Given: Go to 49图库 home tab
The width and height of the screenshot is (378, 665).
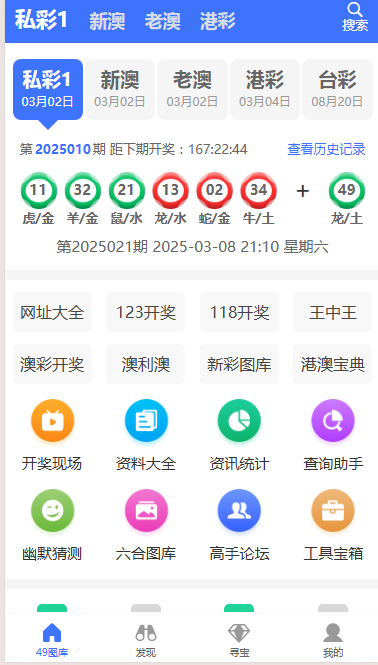Looking at the screenshot, I should tap(52, 640).
